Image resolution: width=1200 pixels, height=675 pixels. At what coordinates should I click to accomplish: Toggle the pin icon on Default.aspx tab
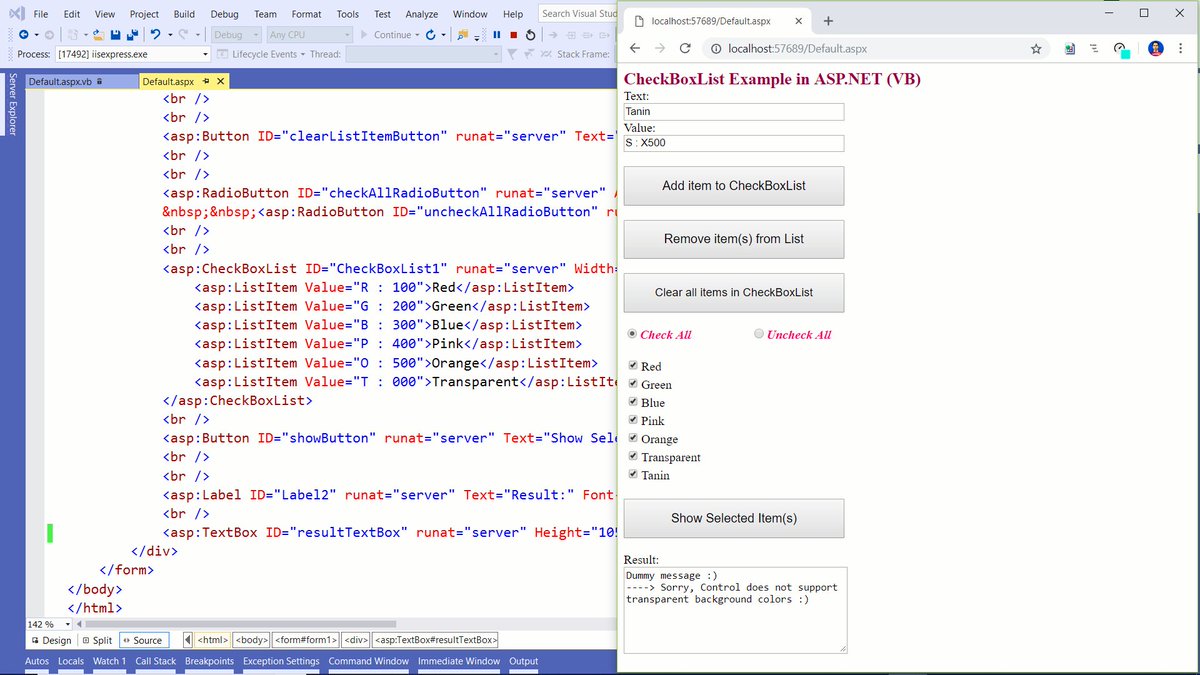(x=205, y=81)
